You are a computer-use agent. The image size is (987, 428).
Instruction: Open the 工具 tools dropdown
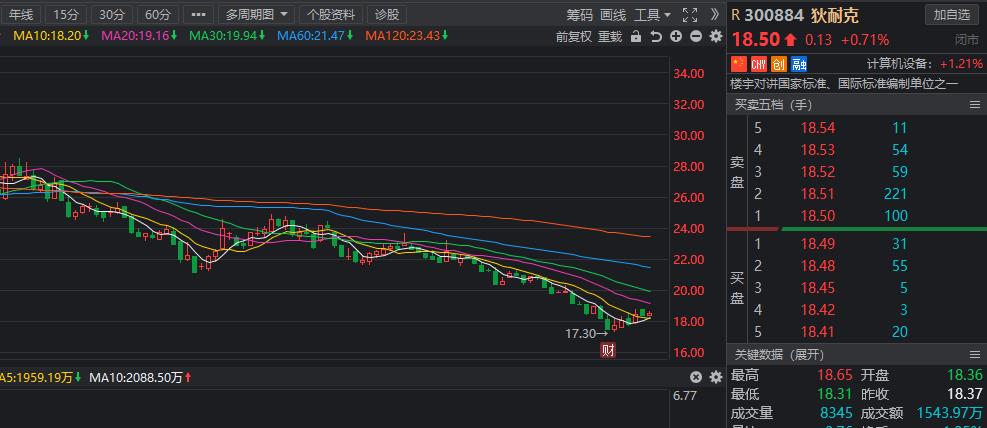(x=652, y=14)
